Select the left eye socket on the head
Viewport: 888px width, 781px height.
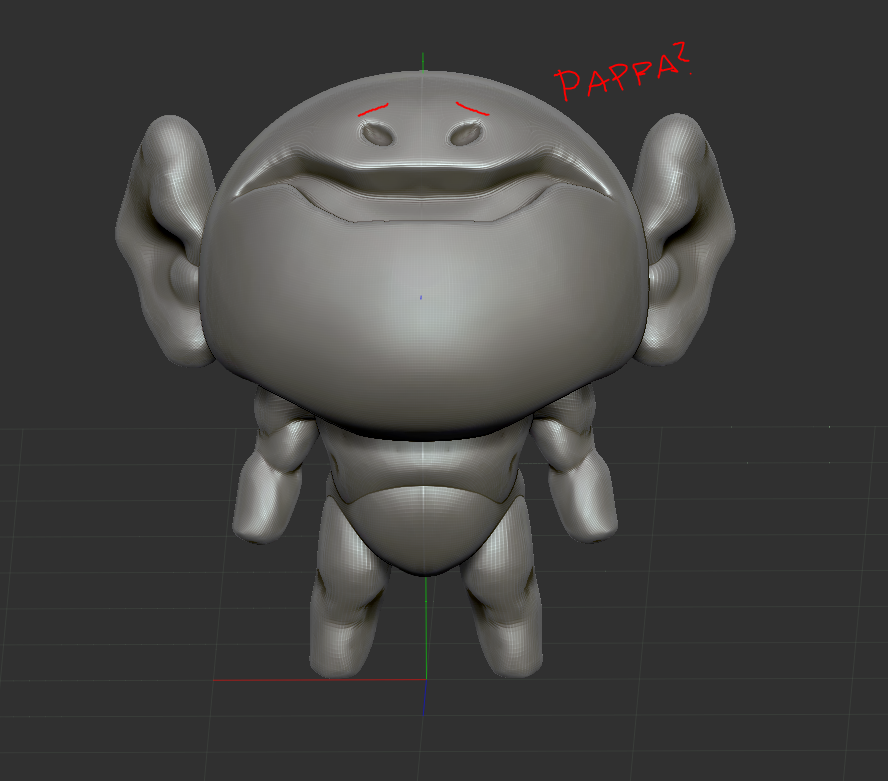(x=377, y=132)
